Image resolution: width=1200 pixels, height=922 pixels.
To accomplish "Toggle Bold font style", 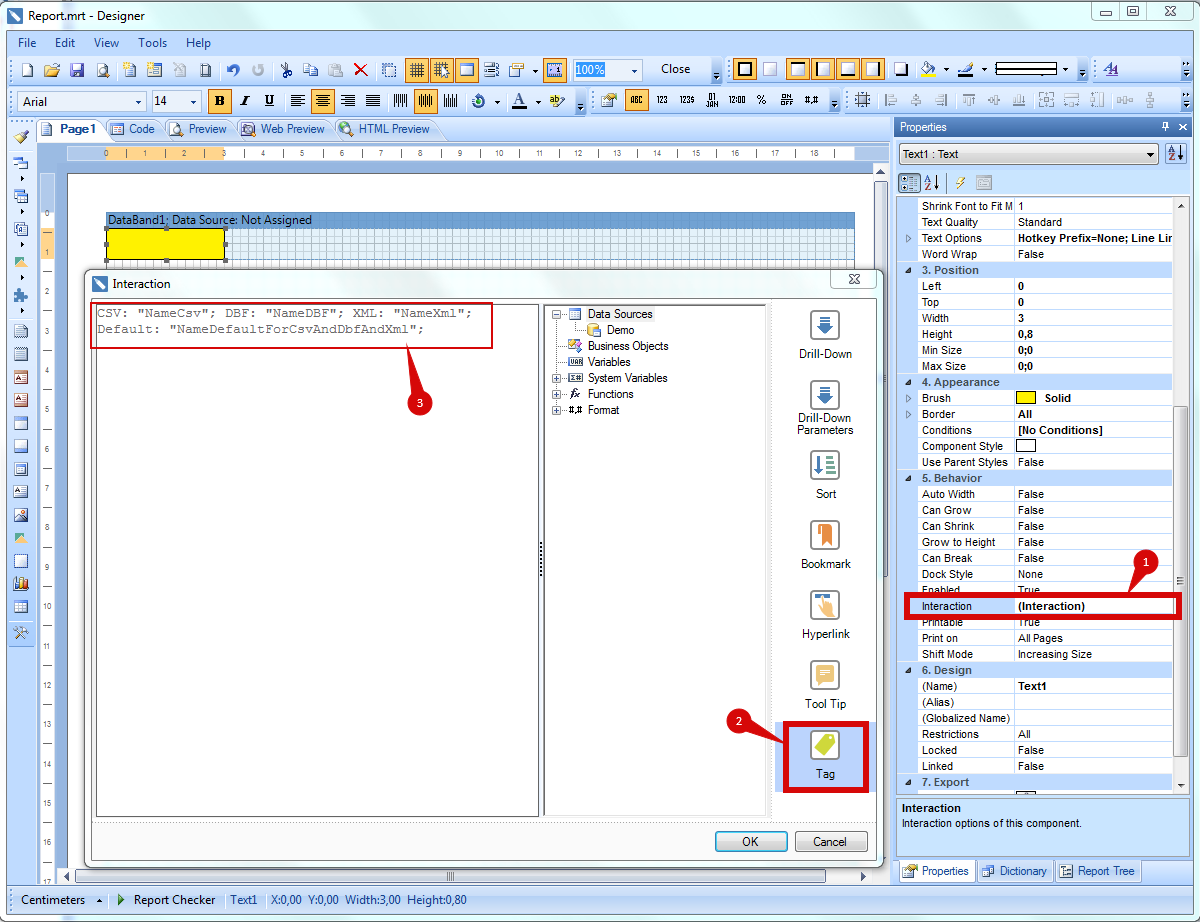I will tap(219, 101).
